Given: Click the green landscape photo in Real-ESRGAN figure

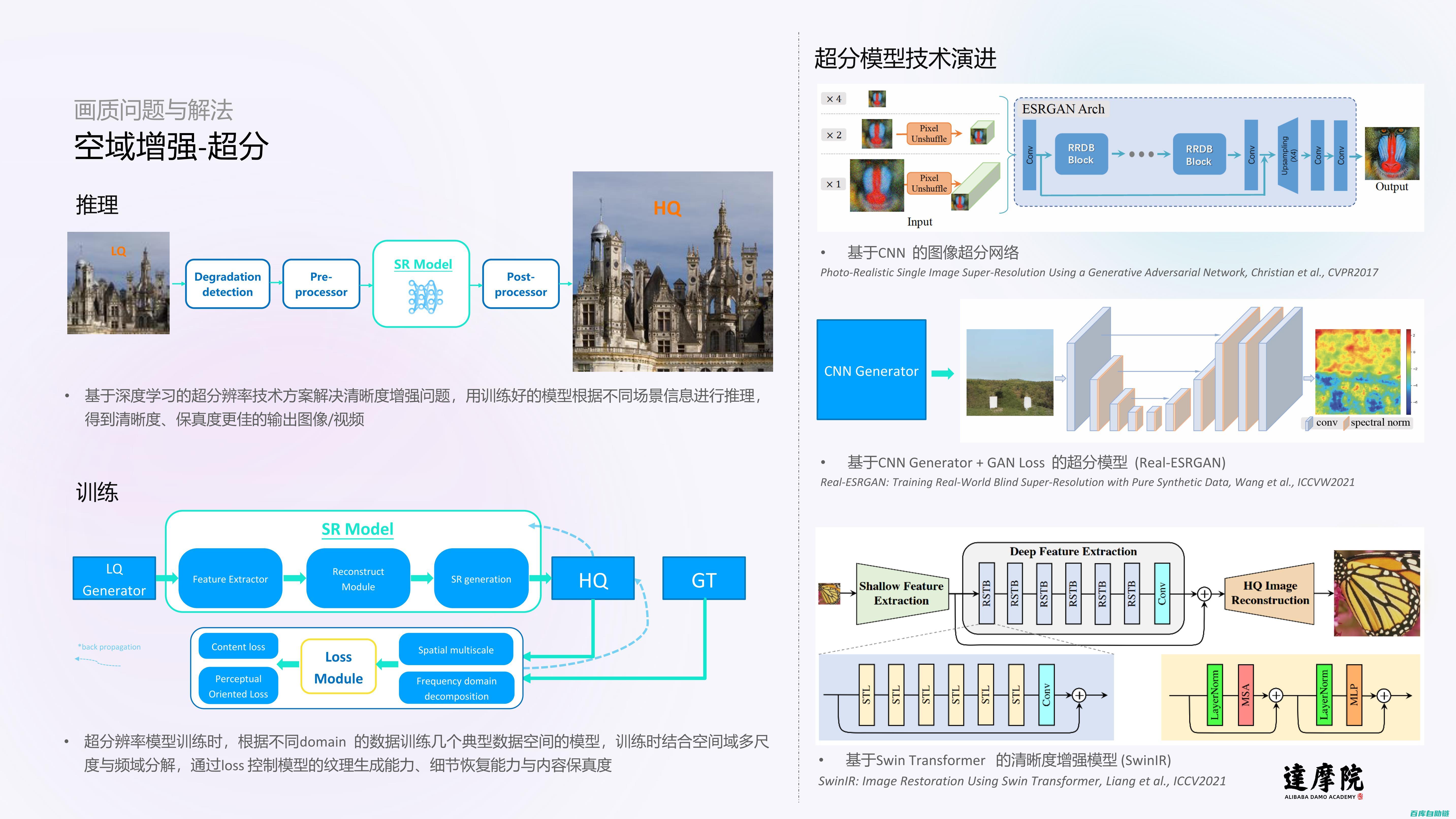Looking at the screenshot, I should pos(1010,373).
